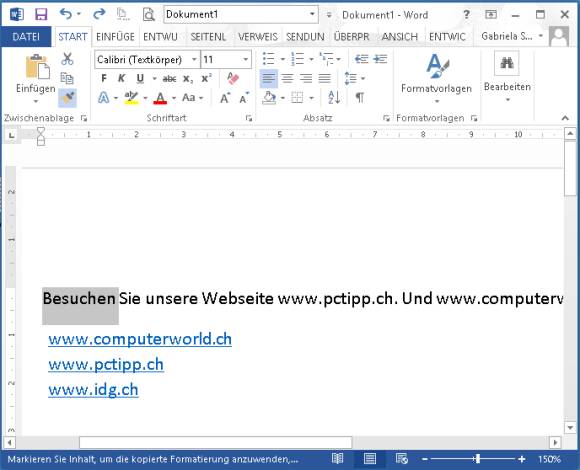The image size is (580, 470).
Task: Apply red font color
Action: [x=160, y=98]
